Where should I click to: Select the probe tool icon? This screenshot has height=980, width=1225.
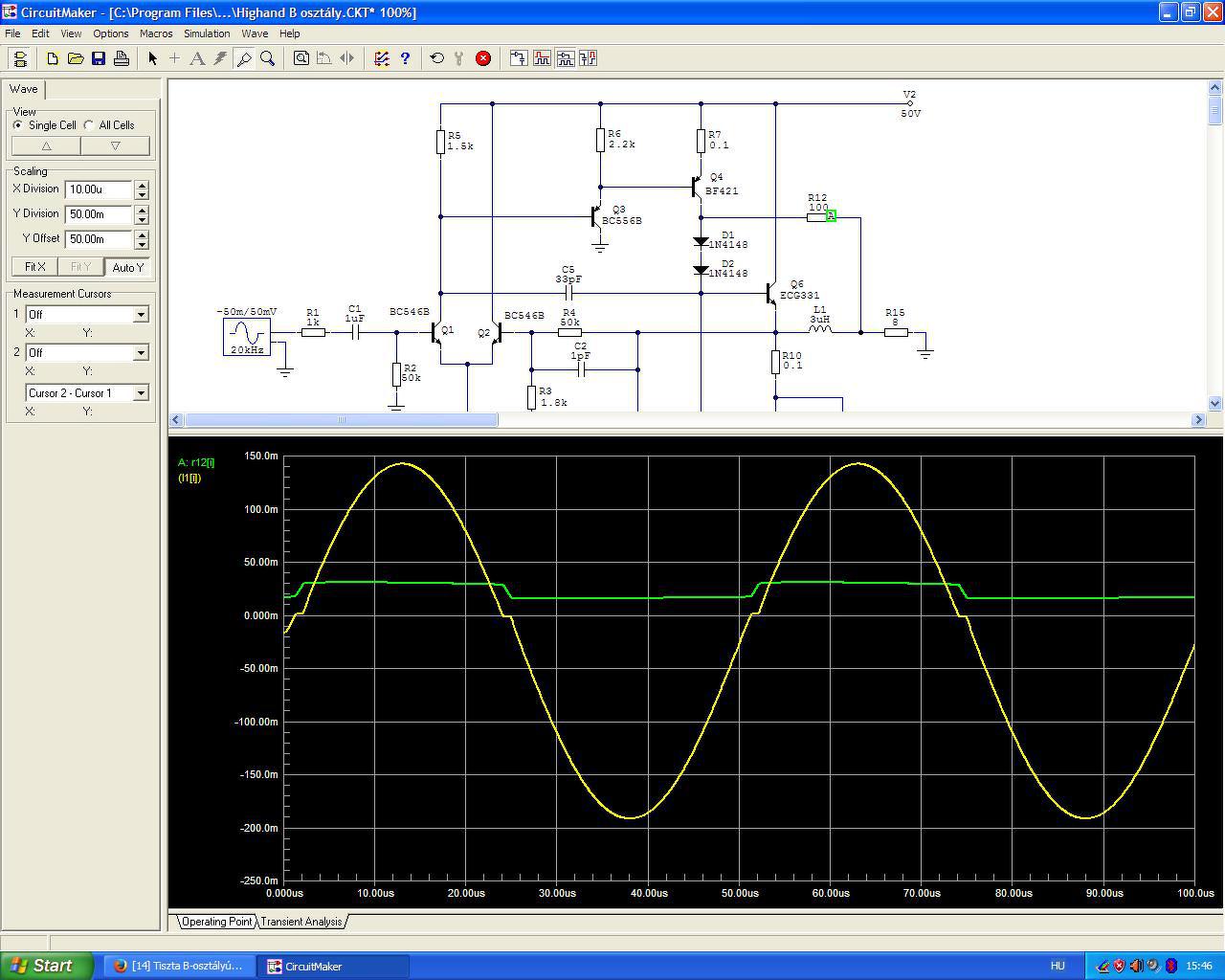[x=244, y=58]
